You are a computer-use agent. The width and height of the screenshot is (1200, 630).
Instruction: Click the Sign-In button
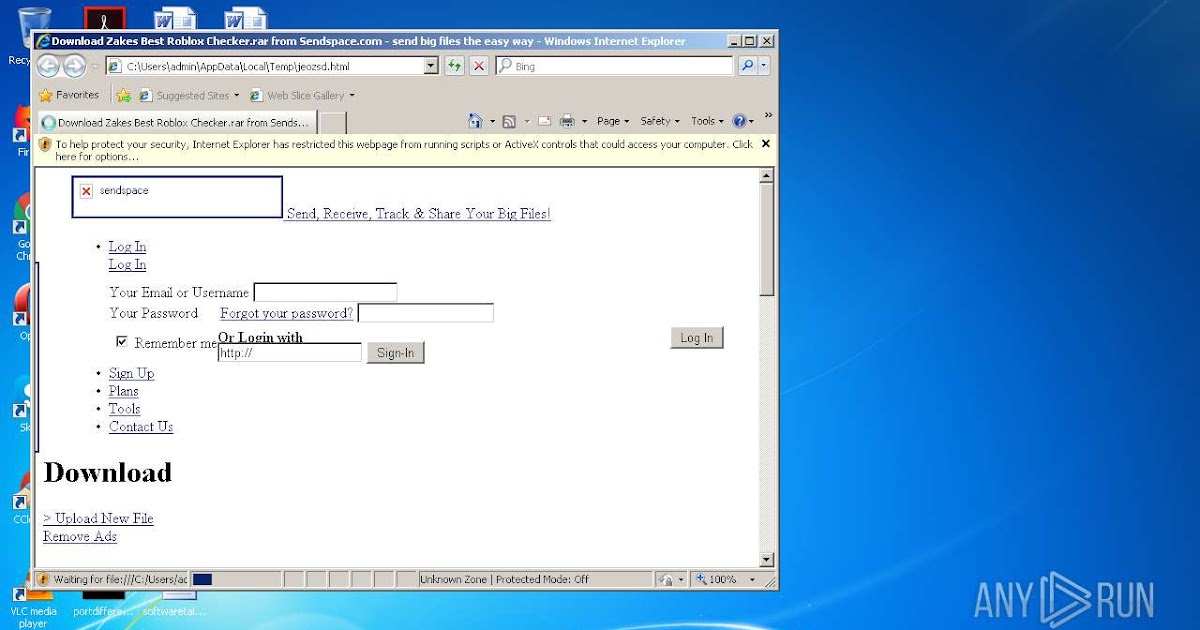(396, 352)
